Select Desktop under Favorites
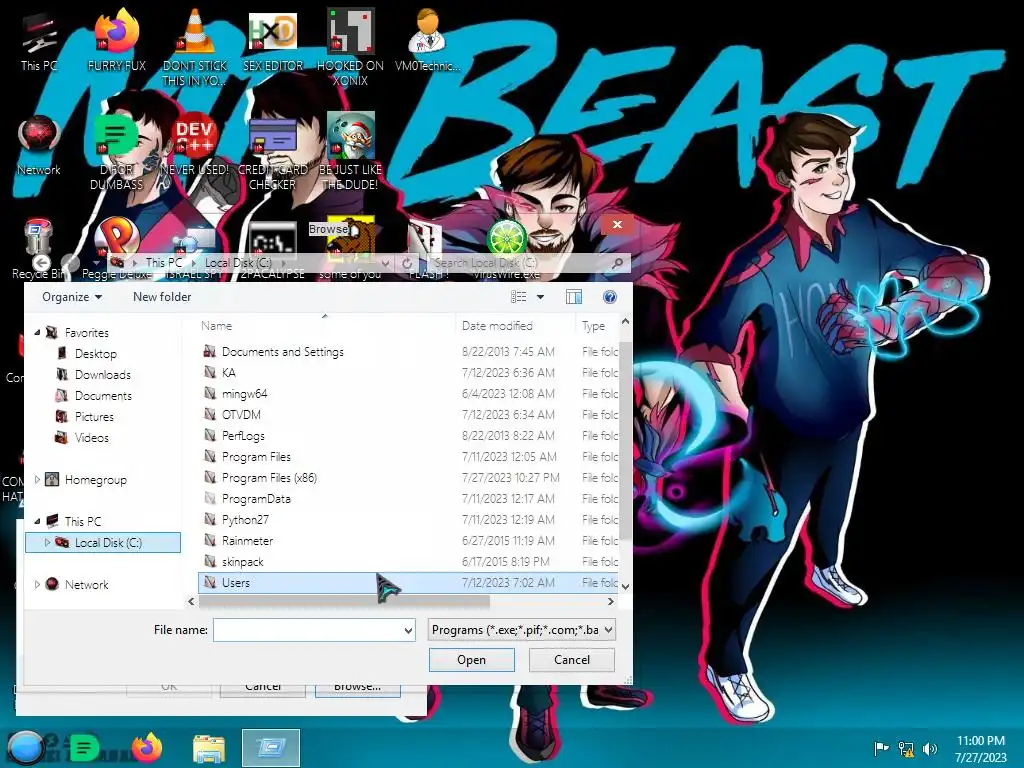This screenshot has height=768, width=1024. pyautogui.click(x=95, y=354)
